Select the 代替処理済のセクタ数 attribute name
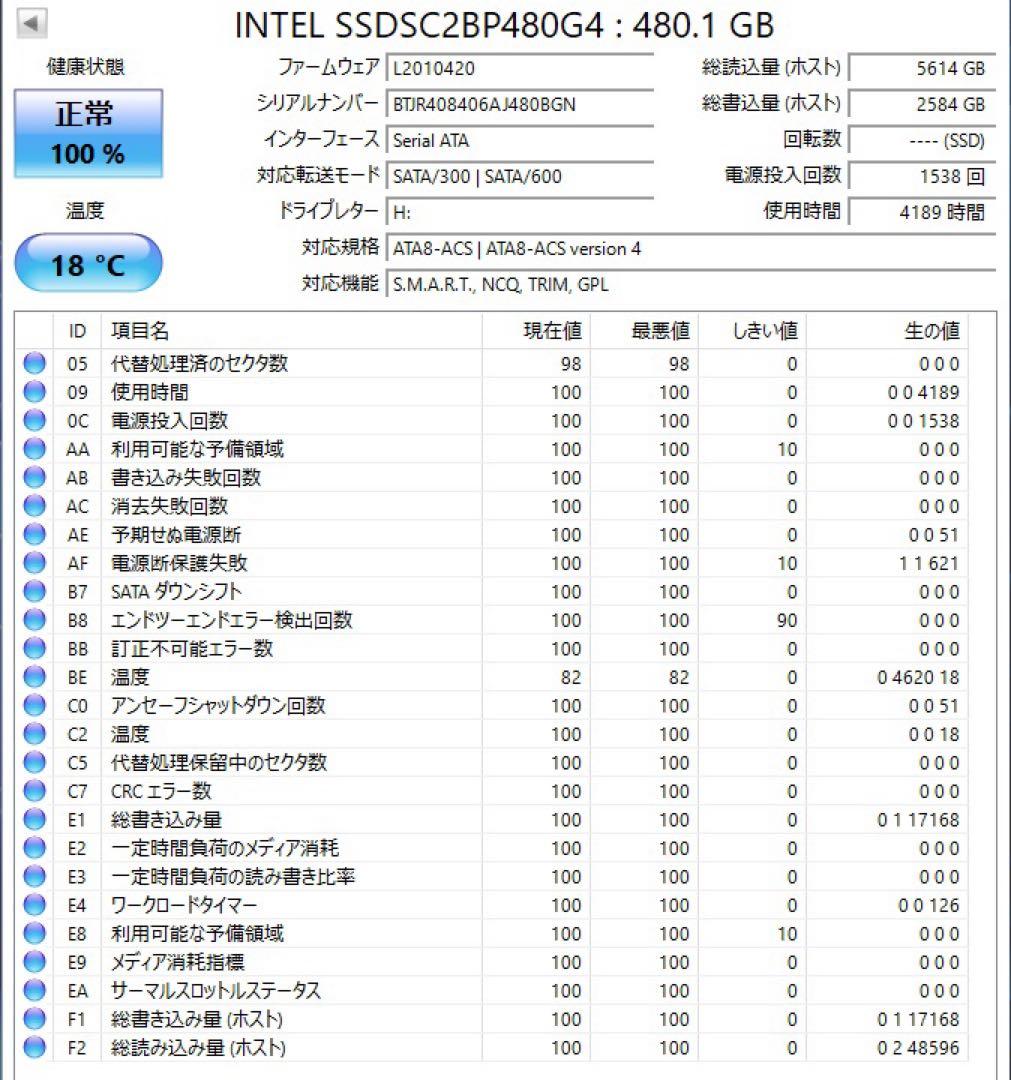Image resolution: width=1011 pixels, height=1080 pixels. pos(200,363)
